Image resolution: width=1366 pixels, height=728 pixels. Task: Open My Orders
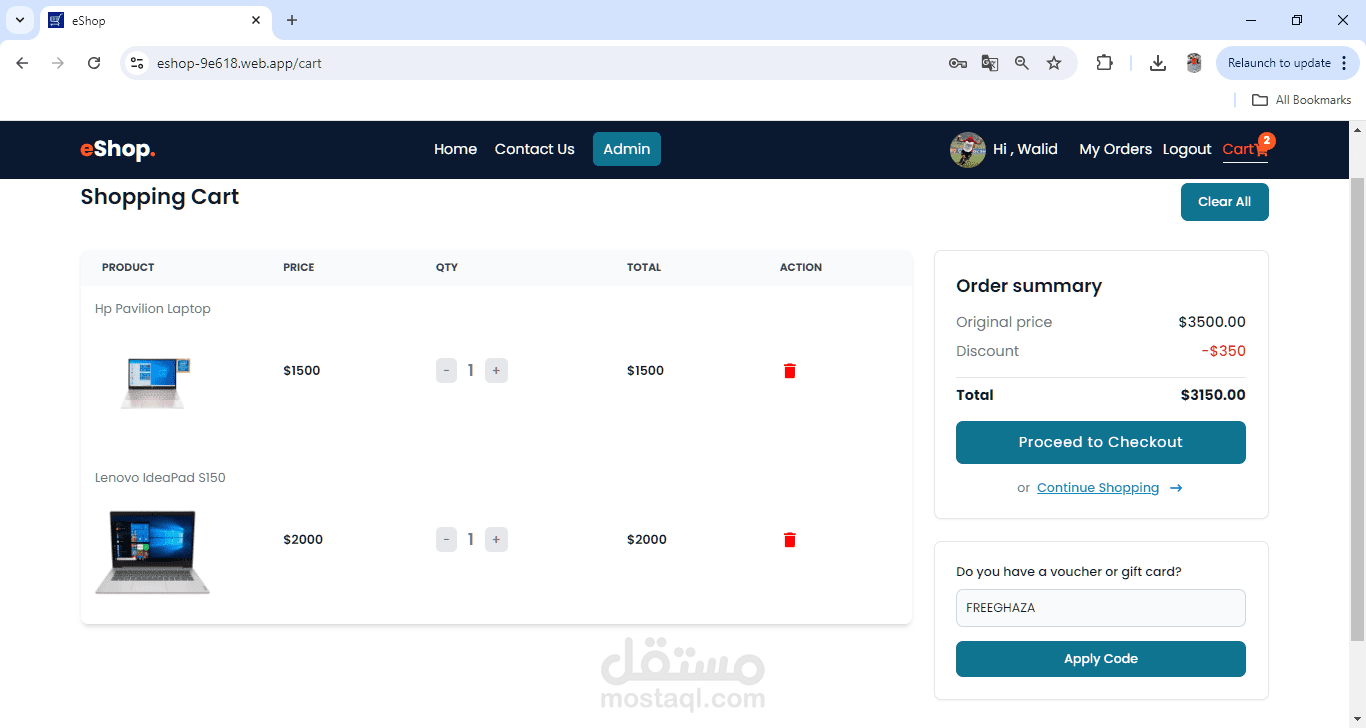(x=1115, y=149)
